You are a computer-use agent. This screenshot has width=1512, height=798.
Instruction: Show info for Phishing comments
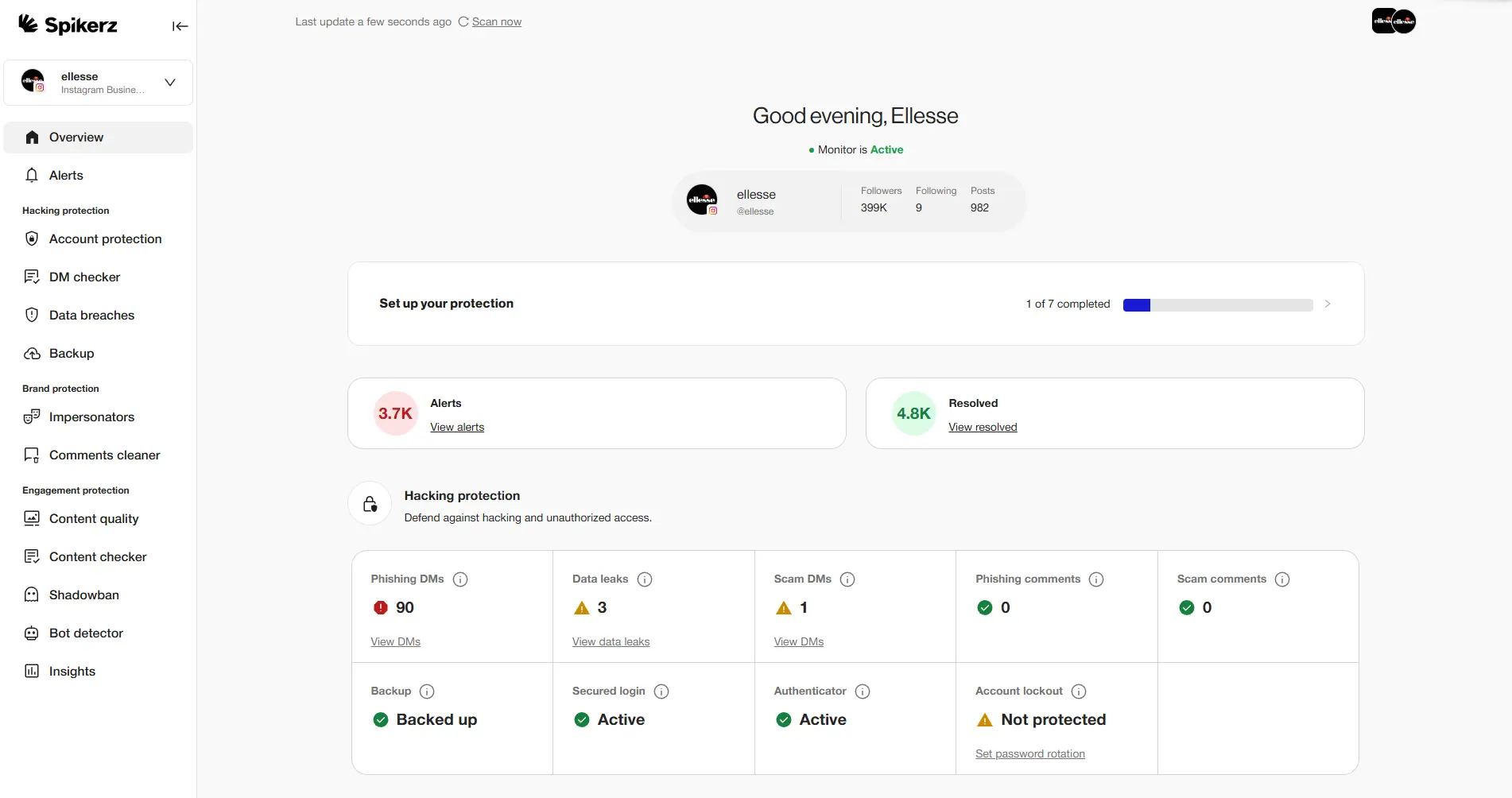click(1096, 579)
